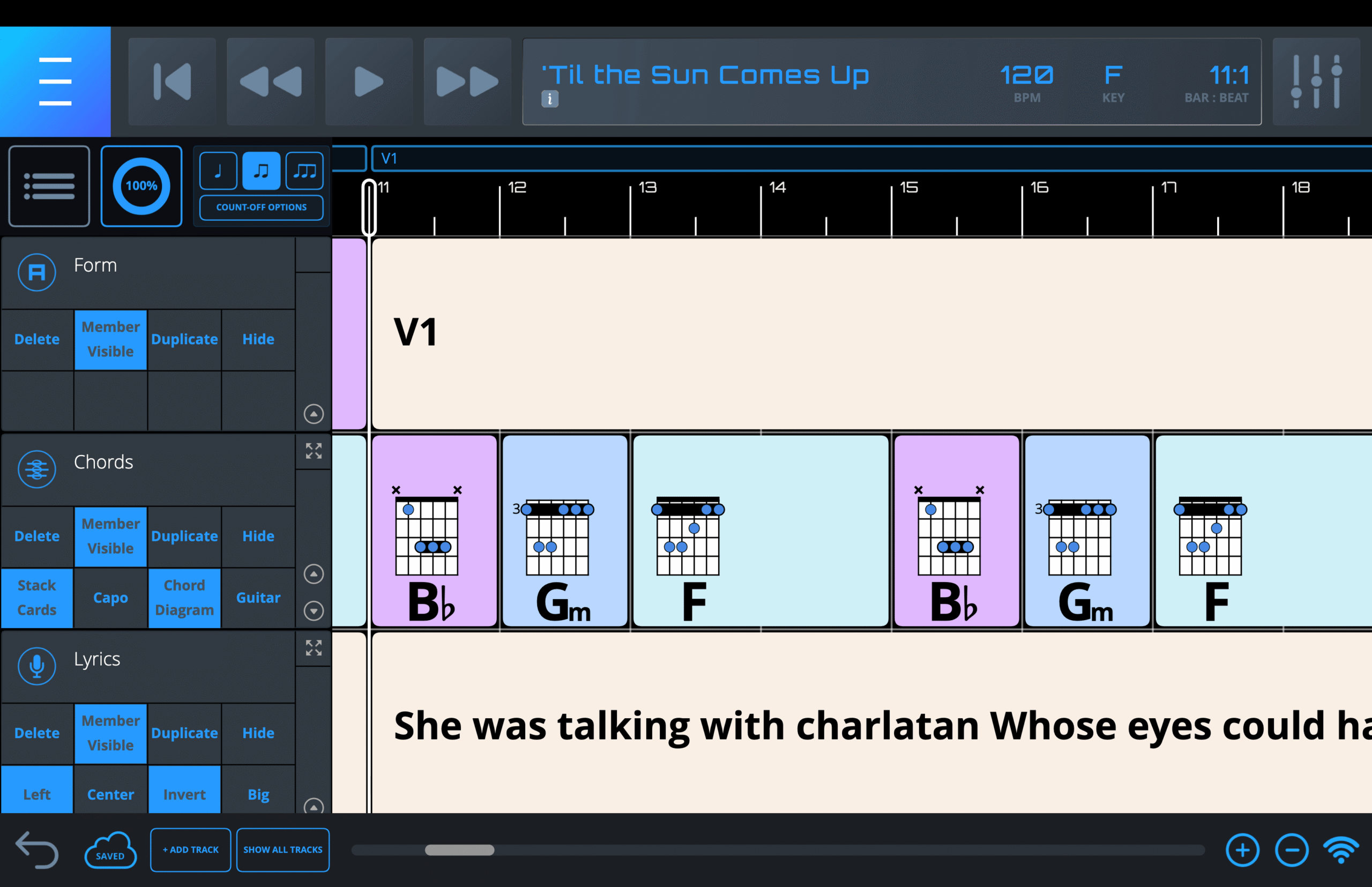The image size is (1372, 887).
Task: Start playback with the play button
Action: pyautogui.click(x=369, y=81)
